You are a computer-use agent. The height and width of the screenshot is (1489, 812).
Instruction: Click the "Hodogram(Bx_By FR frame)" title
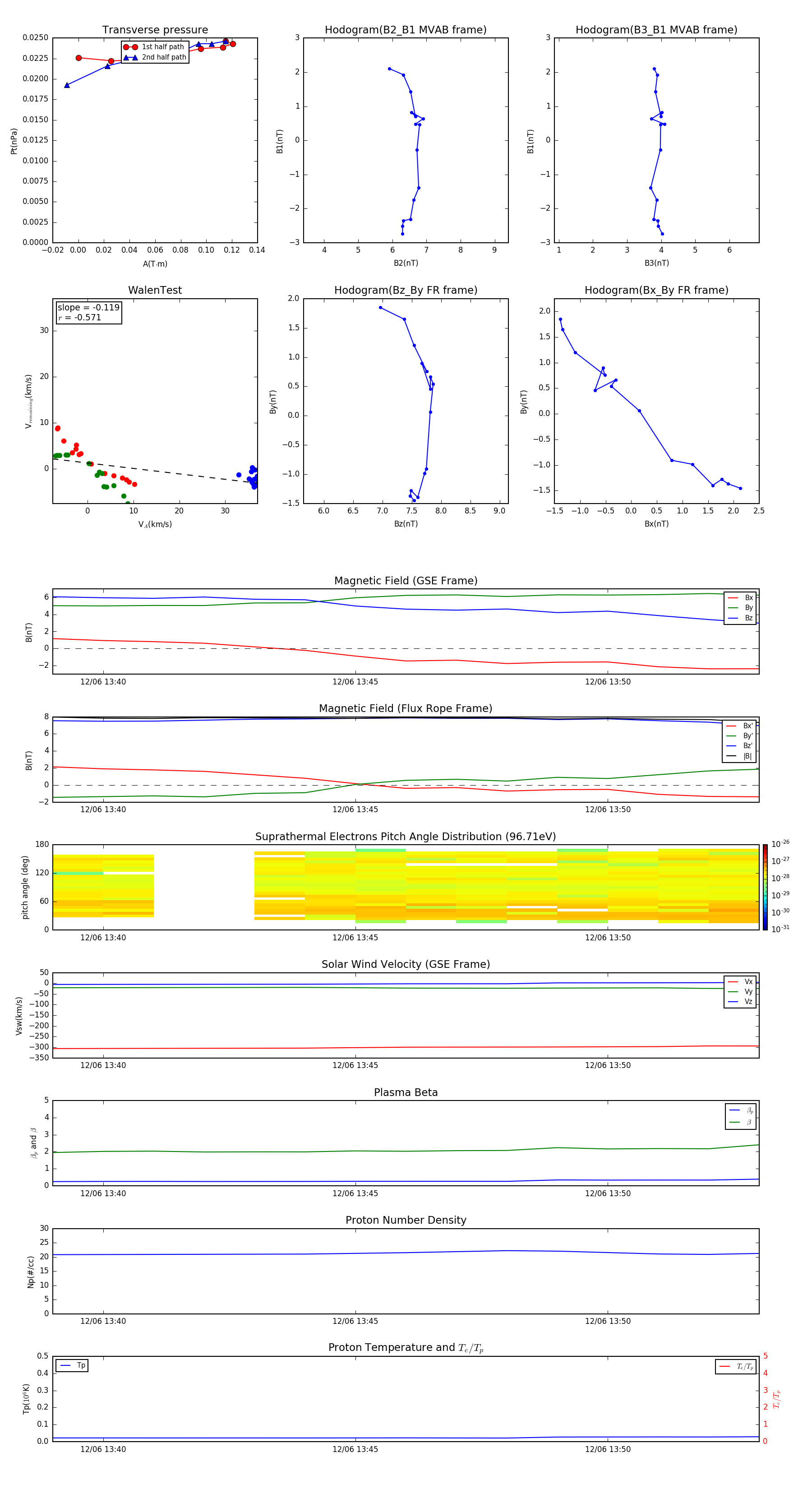pyautogui.click(x=656, y=290)
